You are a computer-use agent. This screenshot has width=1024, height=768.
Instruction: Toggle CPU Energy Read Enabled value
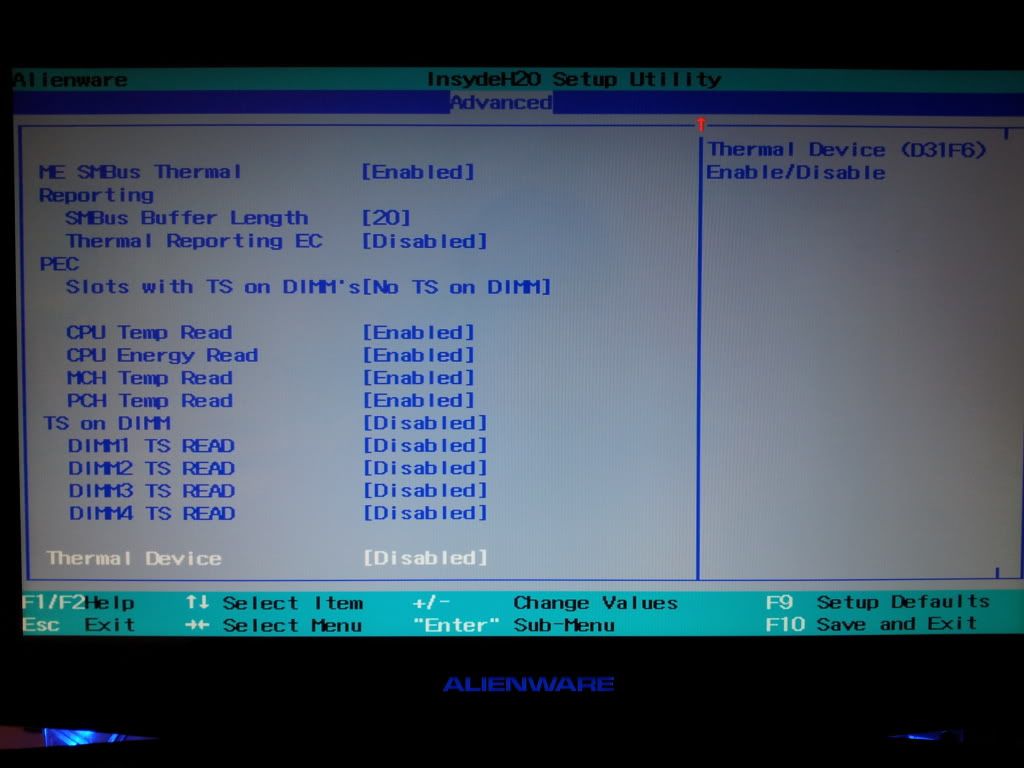pyautogui.click(x=418, y=355)
